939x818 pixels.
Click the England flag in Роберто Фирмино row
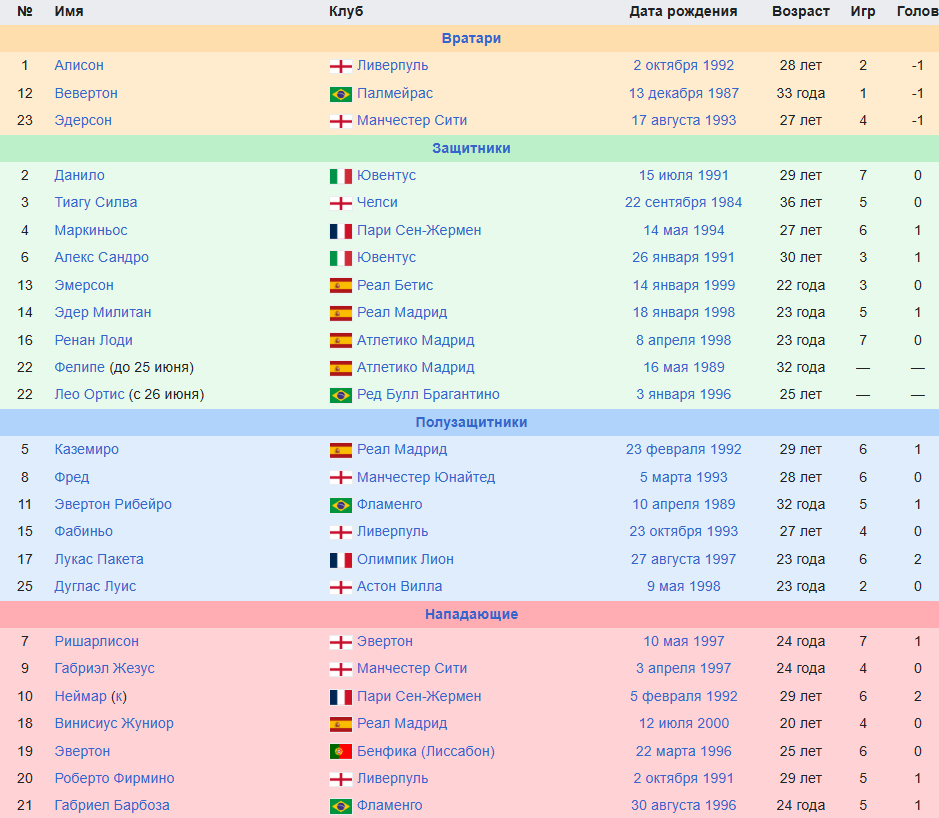(341, 779)
